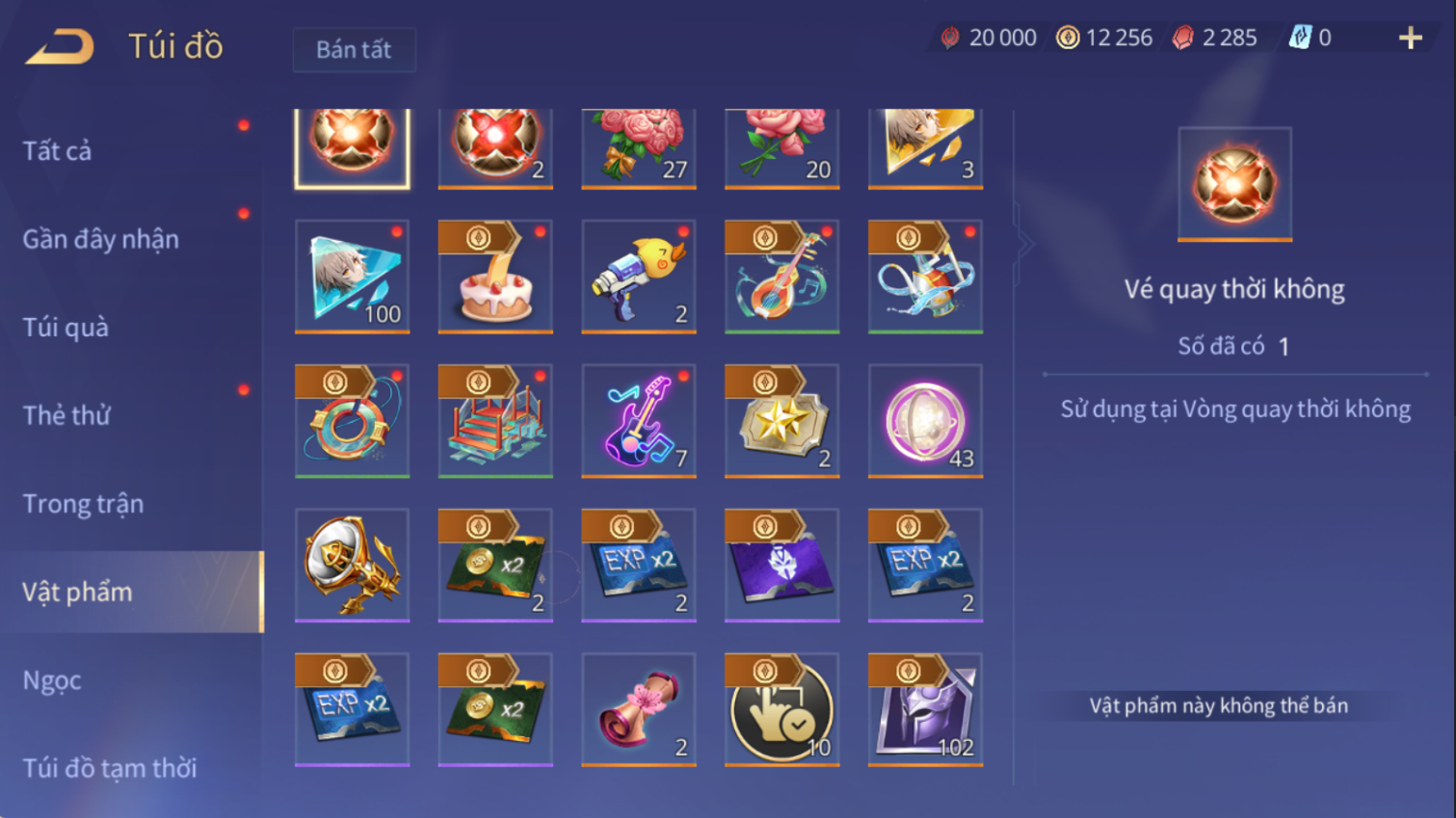The image size is (1456, 818).
Task: Click the 12 256 gold coin balance
Action: click(x=1104, y=38)
